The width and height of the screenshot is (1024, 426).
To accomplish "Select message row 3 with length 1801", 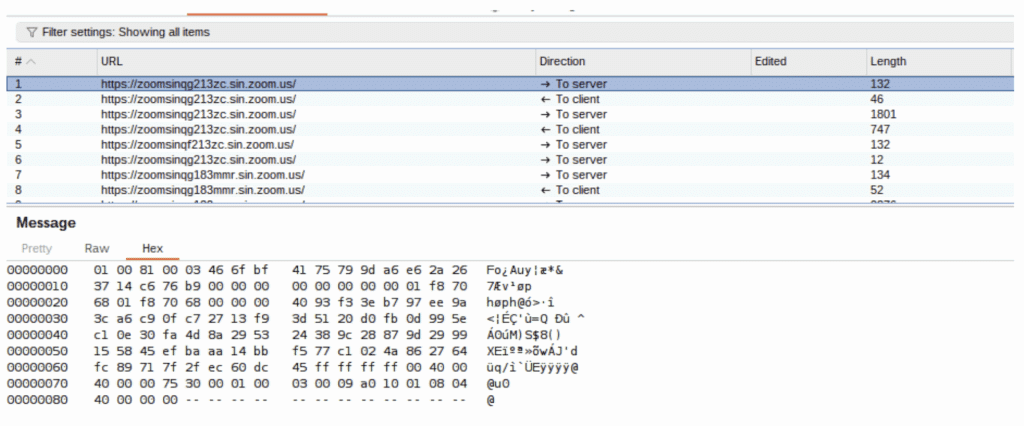I will tap(509, 114).
